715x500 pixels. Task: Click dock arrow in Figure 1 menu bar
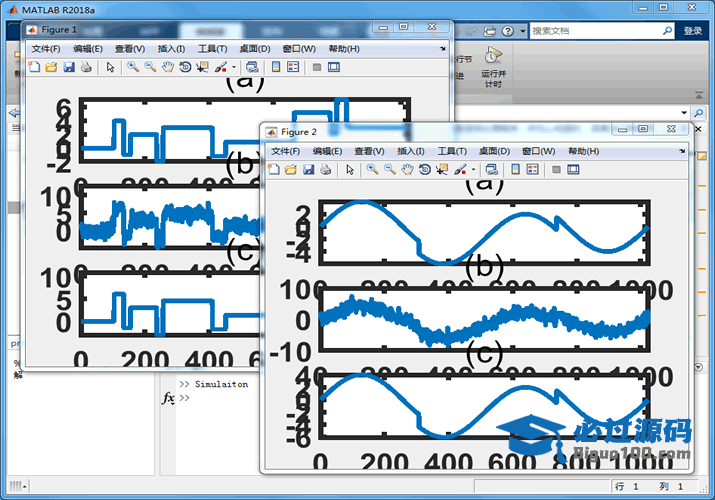[x=443, y=49]
